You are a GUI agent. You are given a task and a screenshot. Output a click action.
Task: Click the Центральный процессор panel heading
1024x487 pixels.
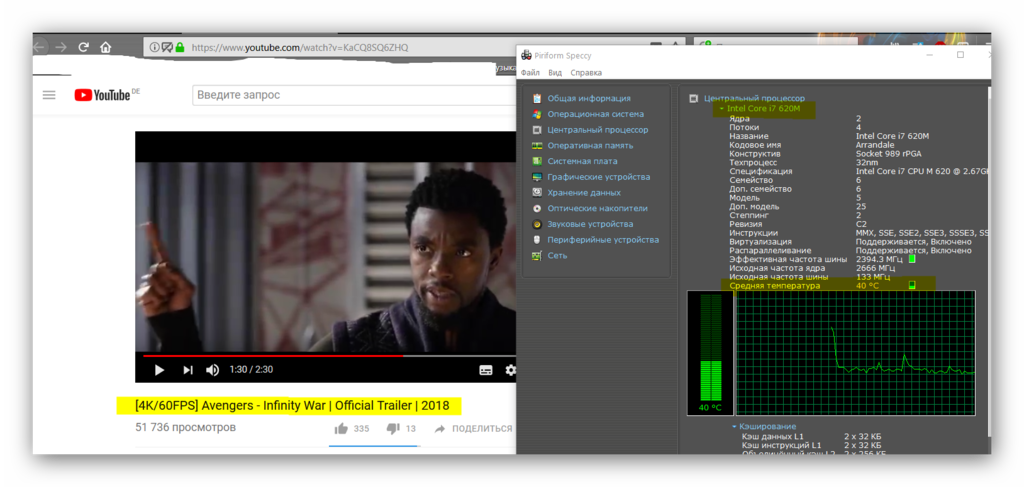pyautogui.click(x=754, y=98)
